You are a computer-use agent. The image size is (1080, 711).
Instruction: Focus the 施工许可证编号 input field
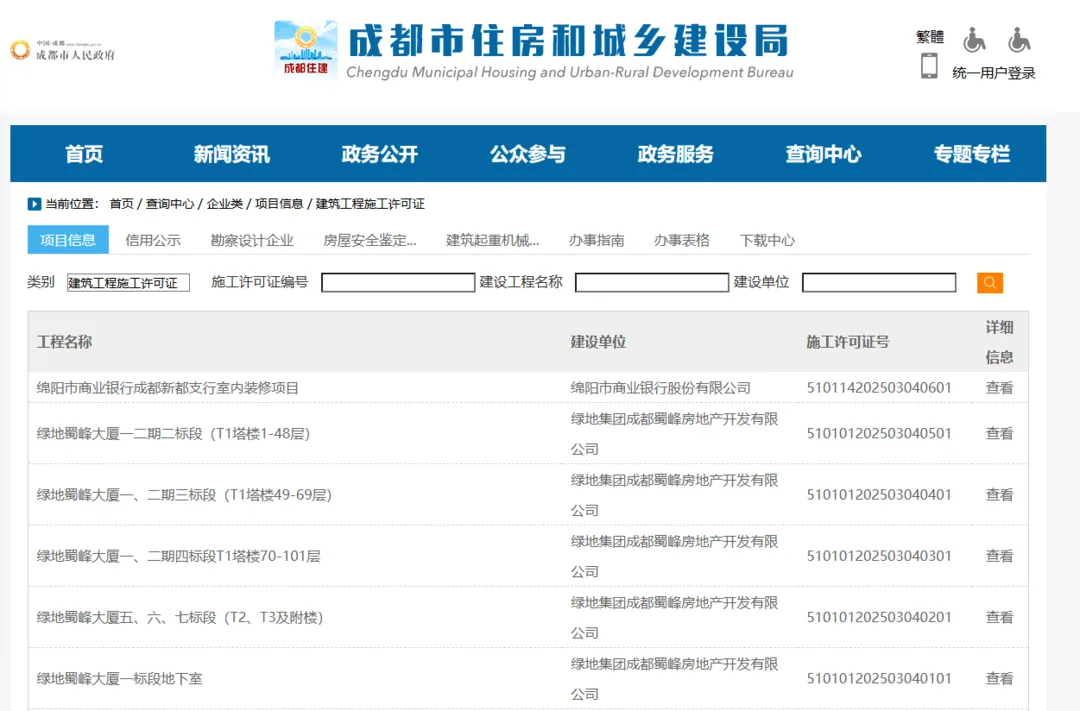pos(398,282)
